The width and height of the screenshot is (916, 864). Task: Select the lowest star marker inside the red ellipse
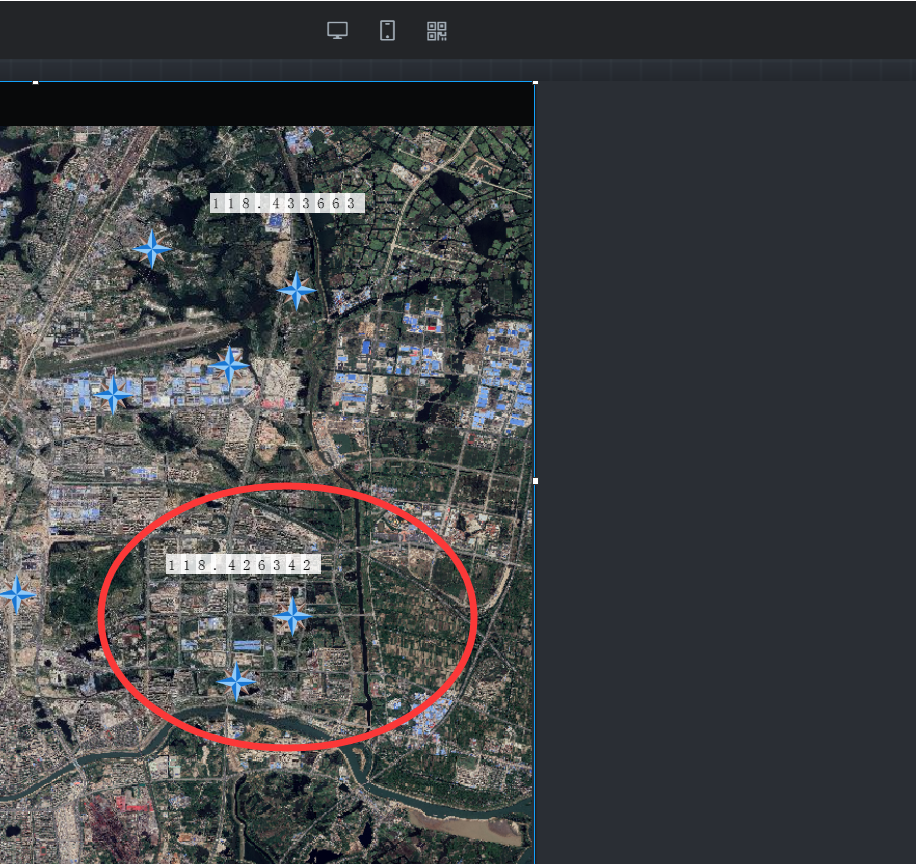pyautogui.click(x=236, y=682)
